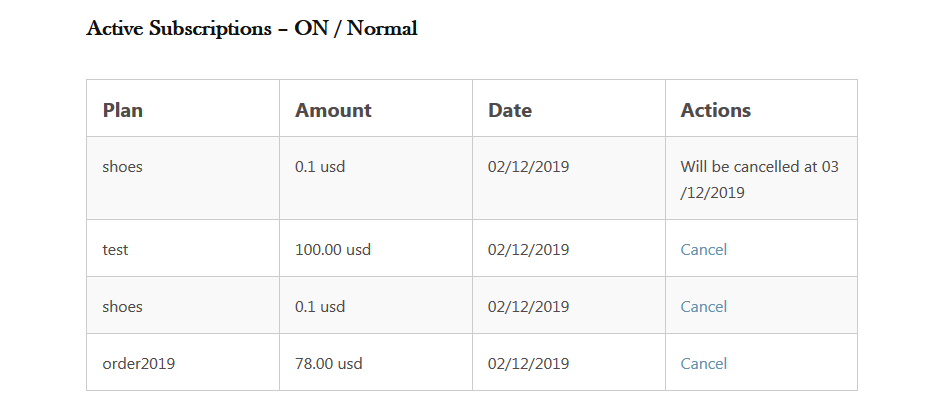Click the "Will be cancelled" notice text
Screen dimensions: 950x411
tap(759, 178)
